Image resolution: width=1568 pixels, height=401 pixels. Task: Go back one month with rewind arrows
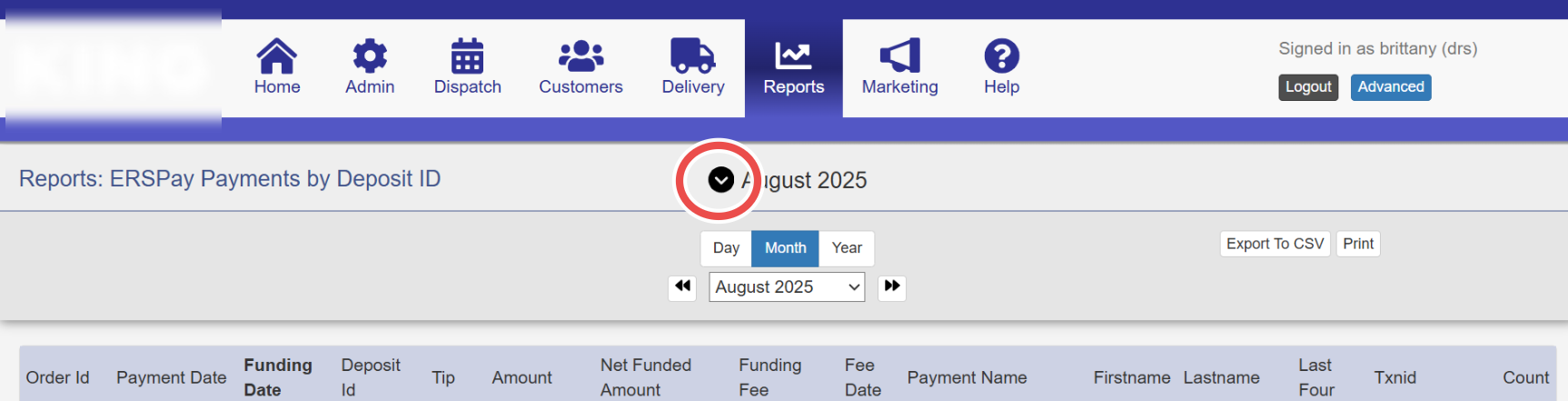pyautogui.click(x=682, y=287)
